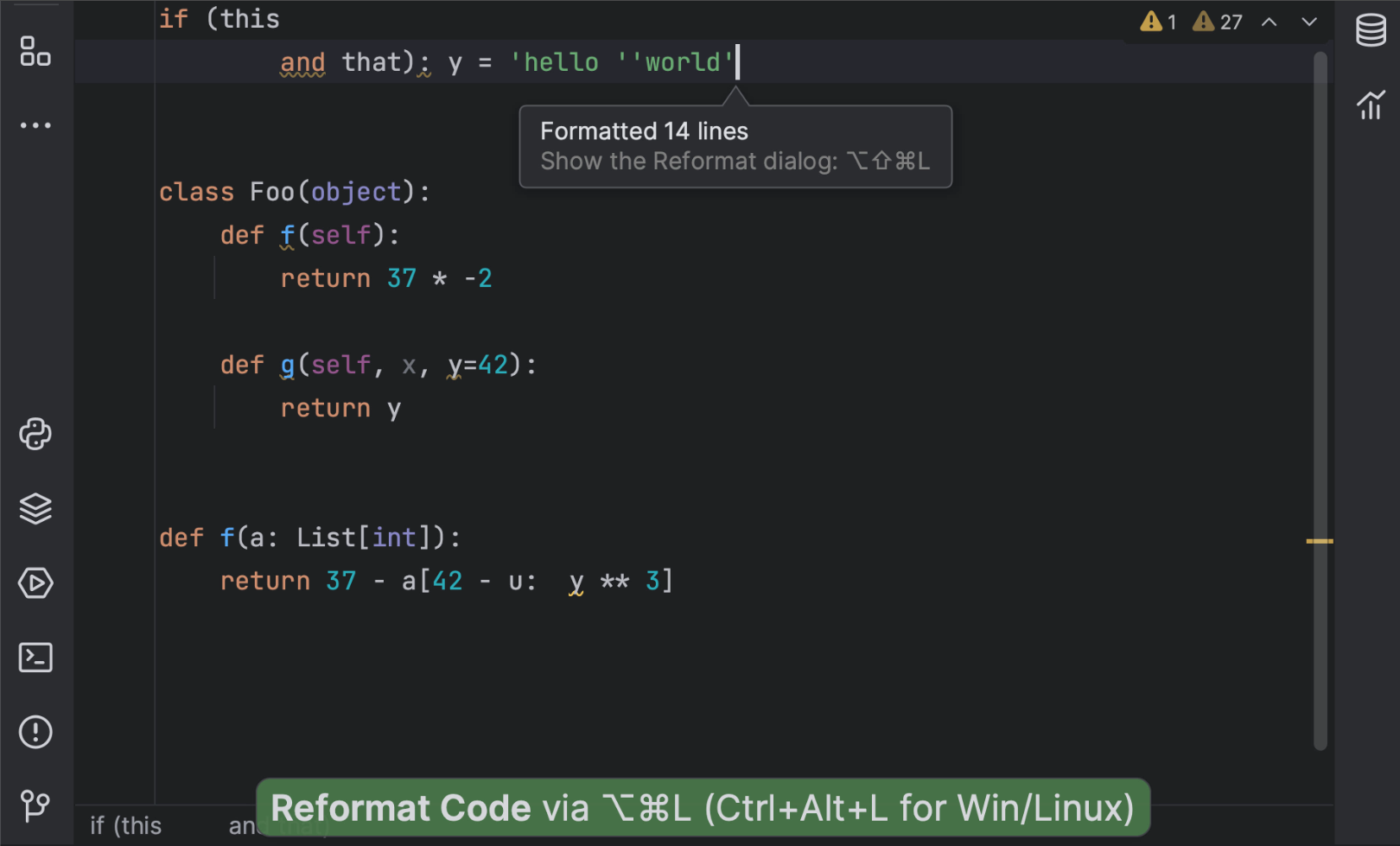
Task: Open the Terminal tool window
Action: point(35,658)
